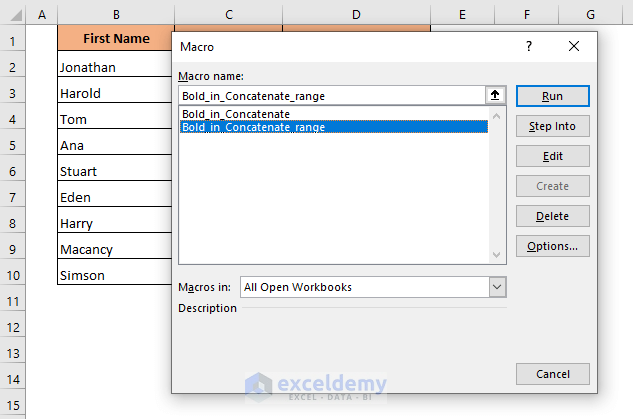Image resolution: width=633 pixels, height=419 pixels.
Task: Select column A header
Action: click(42, 15)
